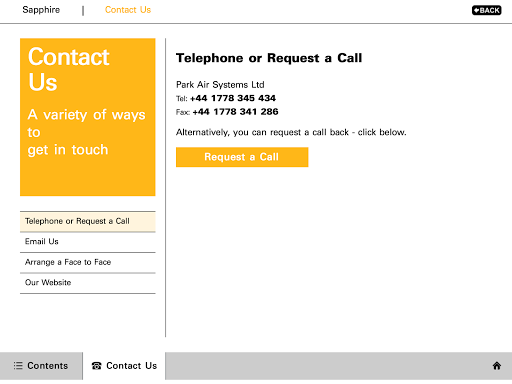Click Sapphire breadcrumb link

[x=41, y=10]
